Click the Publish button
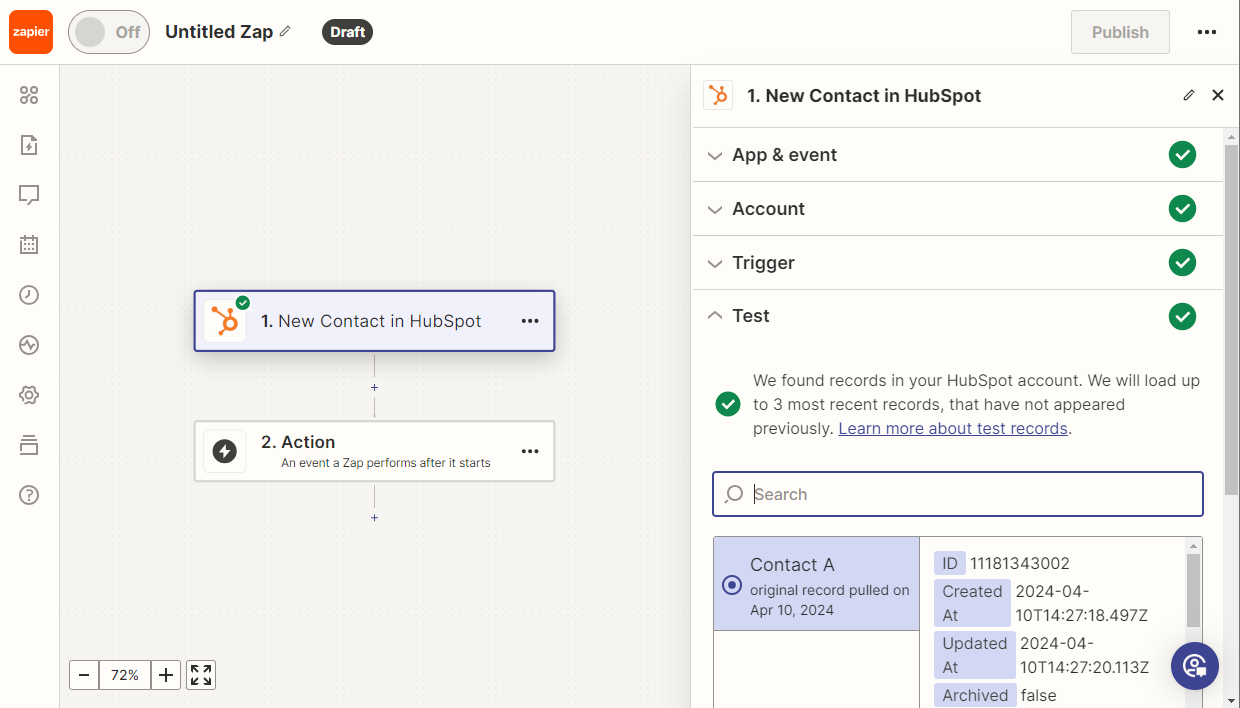1240x708 pixels. [x=1120, y=32]
